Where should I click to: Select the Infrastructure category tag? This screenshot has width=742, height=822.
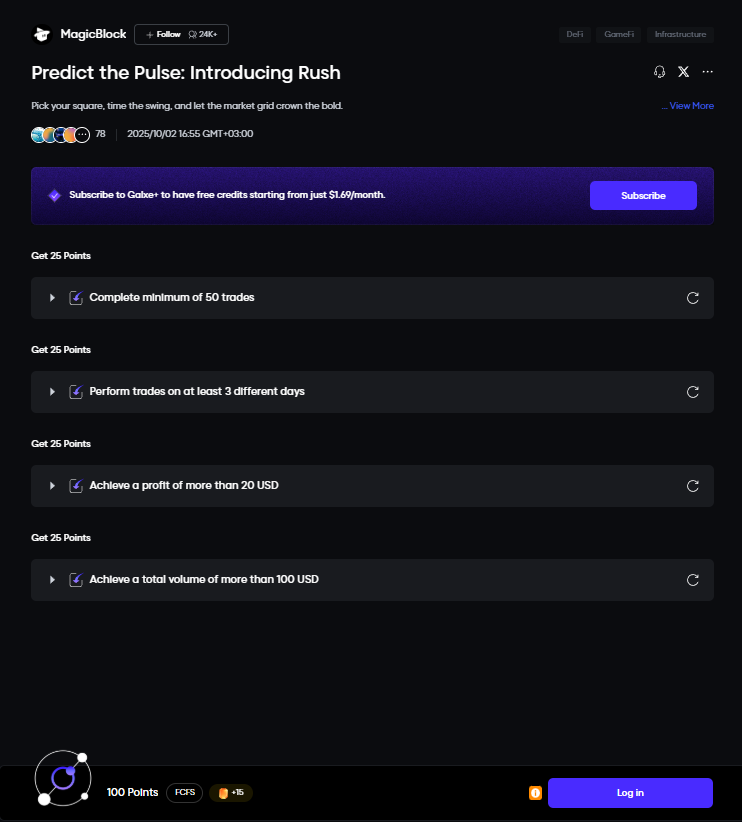coord(680,35)
